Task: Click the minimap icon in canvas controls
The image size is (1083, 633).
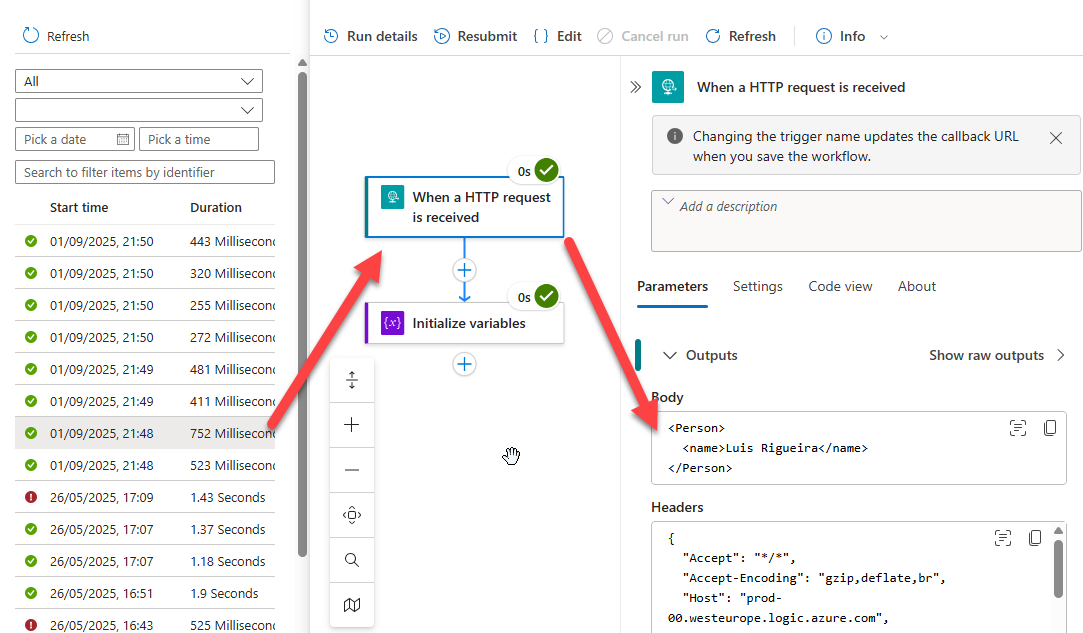Action: 352,605
